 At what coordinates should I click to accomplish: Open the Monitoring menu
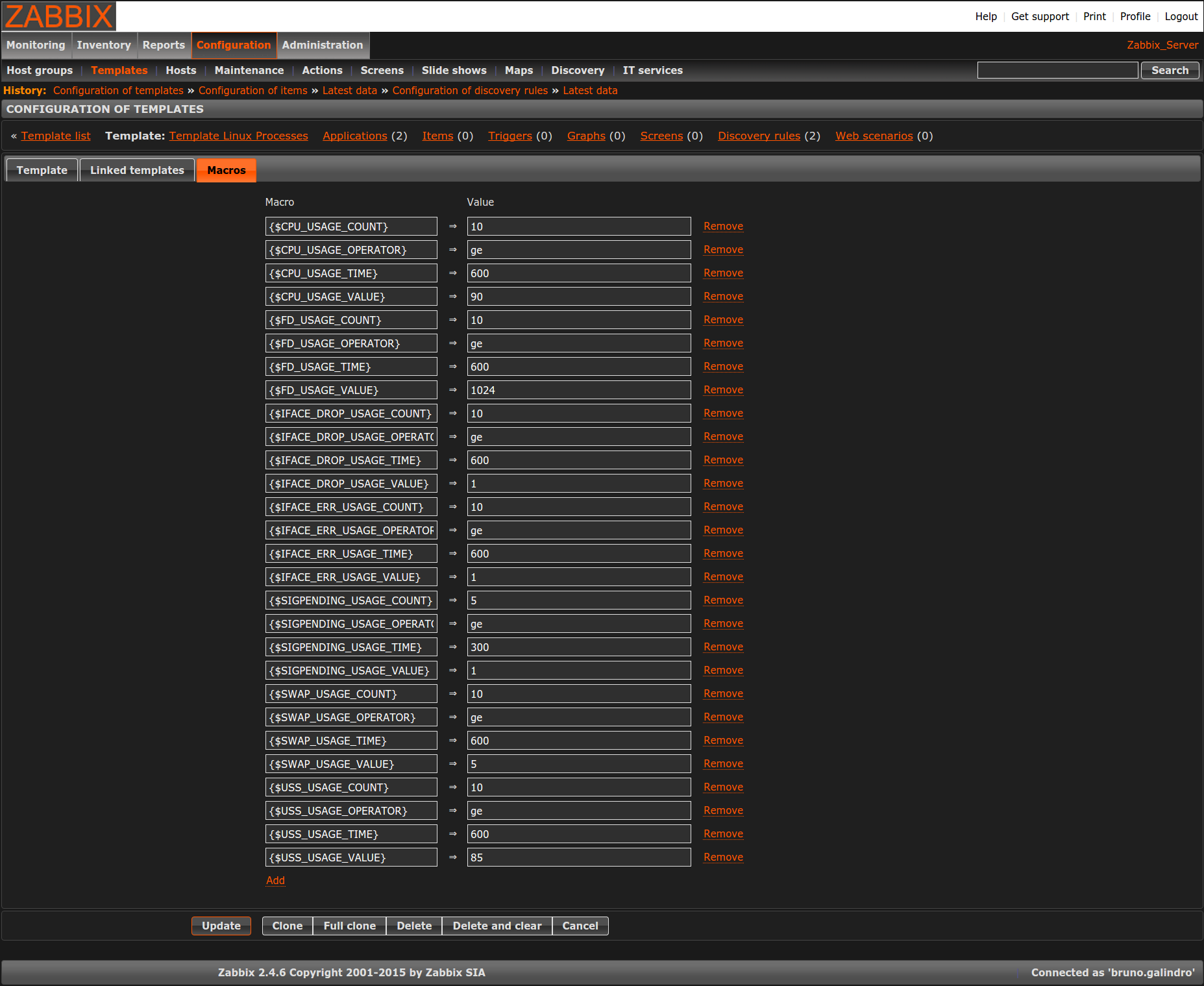[36, 45]
